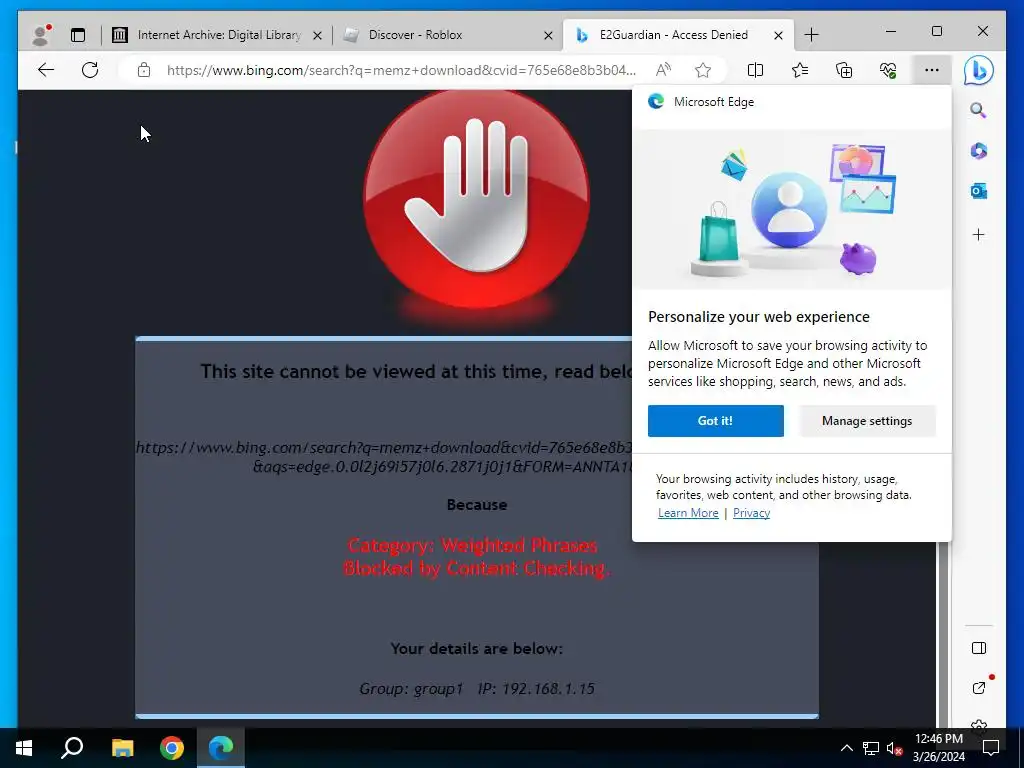
Task: Go back with the back arrow
Action: pos(46,70)
